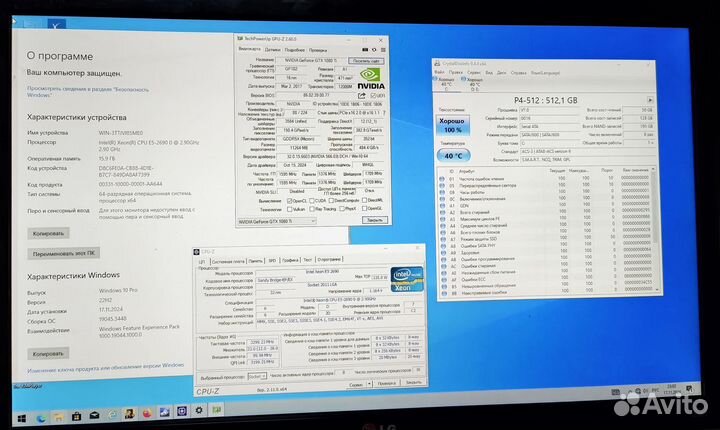The height and width of the screenshot is (430, 720).
Task: Toggle the PhysX checkbox in GPU-Z
Action: [342, 209]
